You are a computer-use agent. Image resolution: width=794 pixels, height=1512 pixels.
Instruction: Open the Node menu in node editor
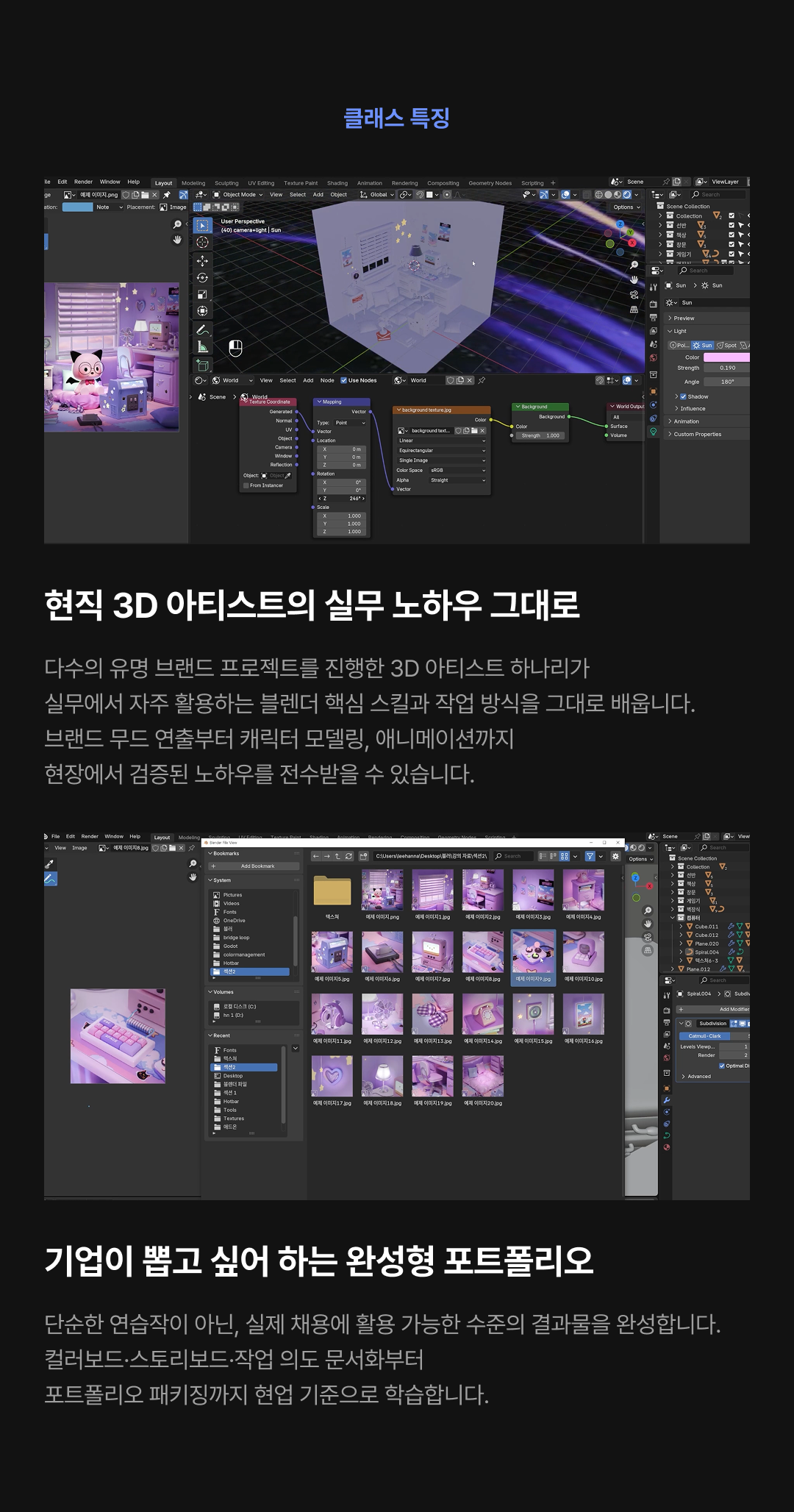(327, 380)
